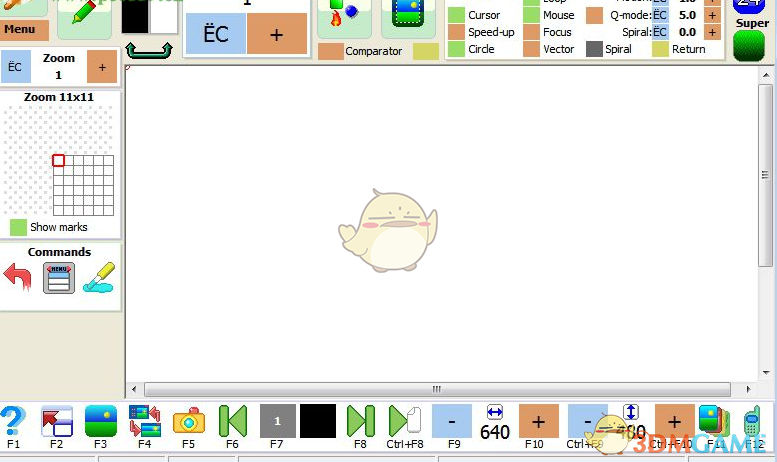Decrease width with F9 minus button
This screenshot has width=777, height=462.
point(452,421)
